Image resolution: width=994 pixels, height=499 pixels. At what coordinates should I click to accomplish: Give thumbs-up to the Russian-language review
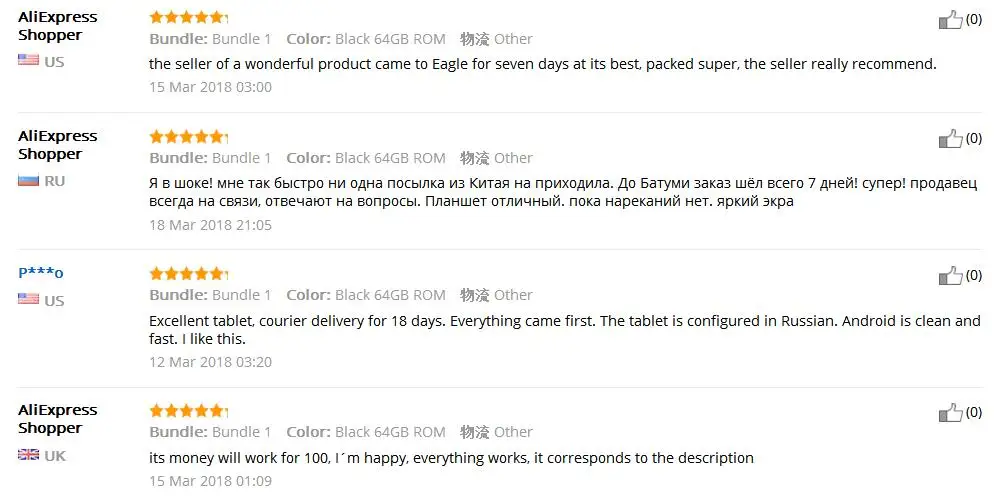[x=950, y=138]
